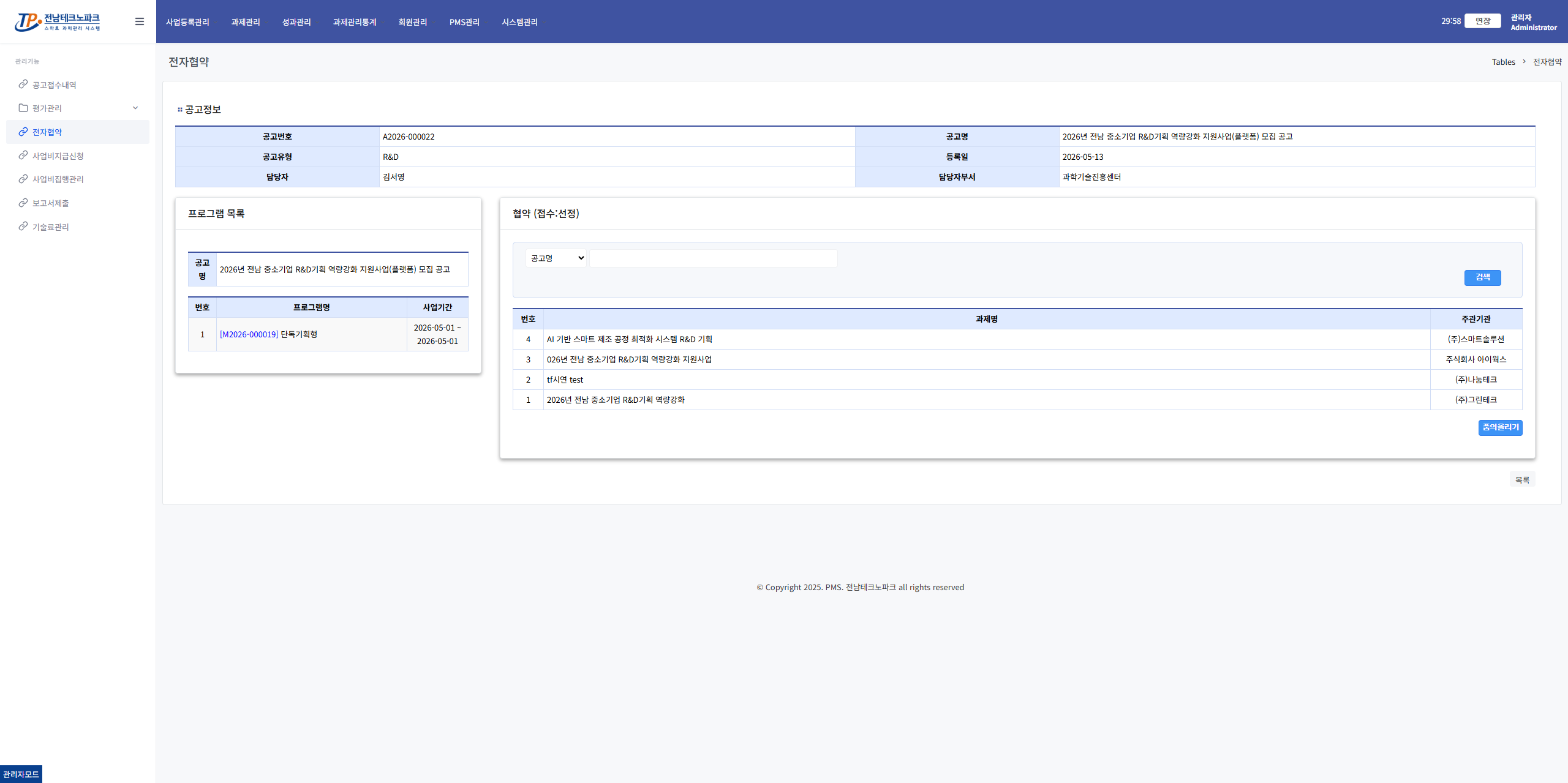1568x783 pixels.
Task: Click the 평가관리 folder icon
Action: [23, 108]
